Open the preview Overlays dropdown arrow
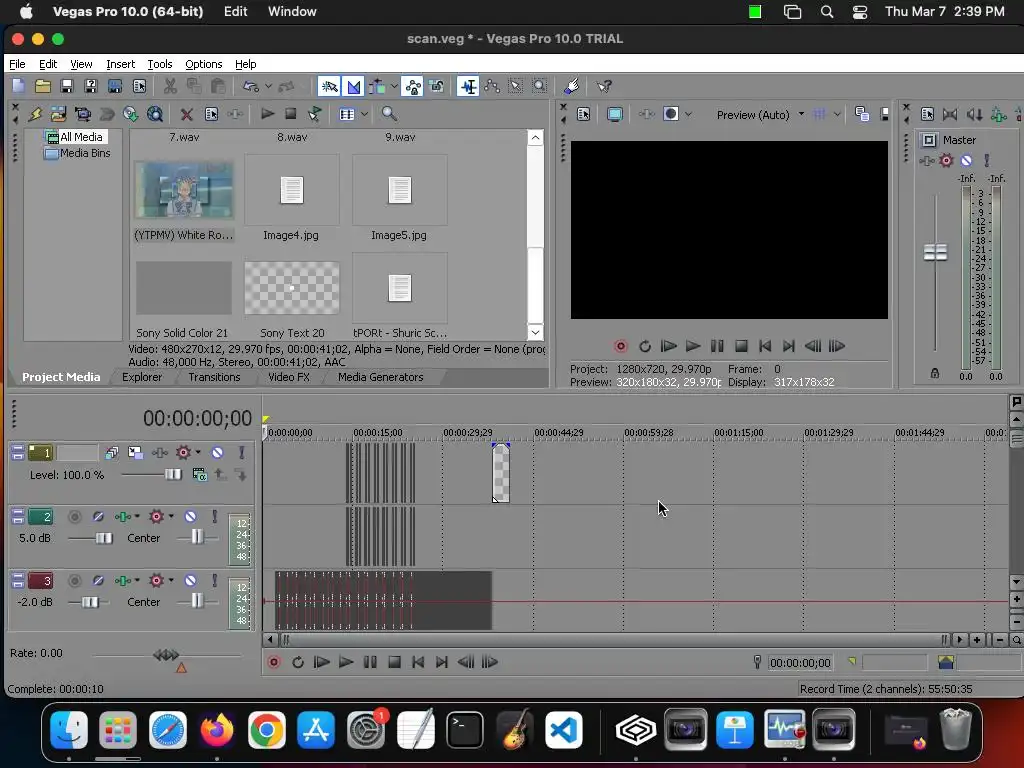Image resolution: width=1024 pixels, height=768 pixels. [837, 114]
